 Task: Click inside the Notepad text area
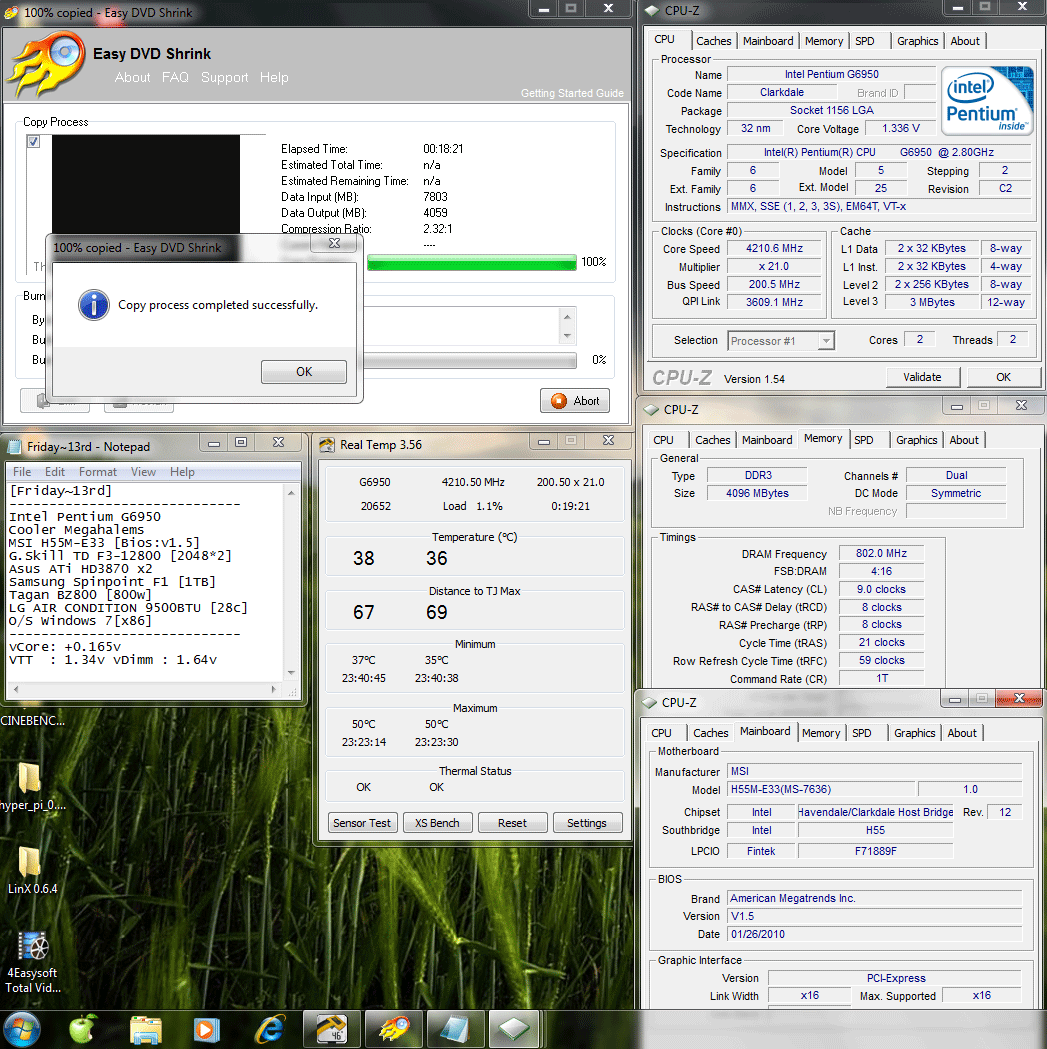pos(145,581)
